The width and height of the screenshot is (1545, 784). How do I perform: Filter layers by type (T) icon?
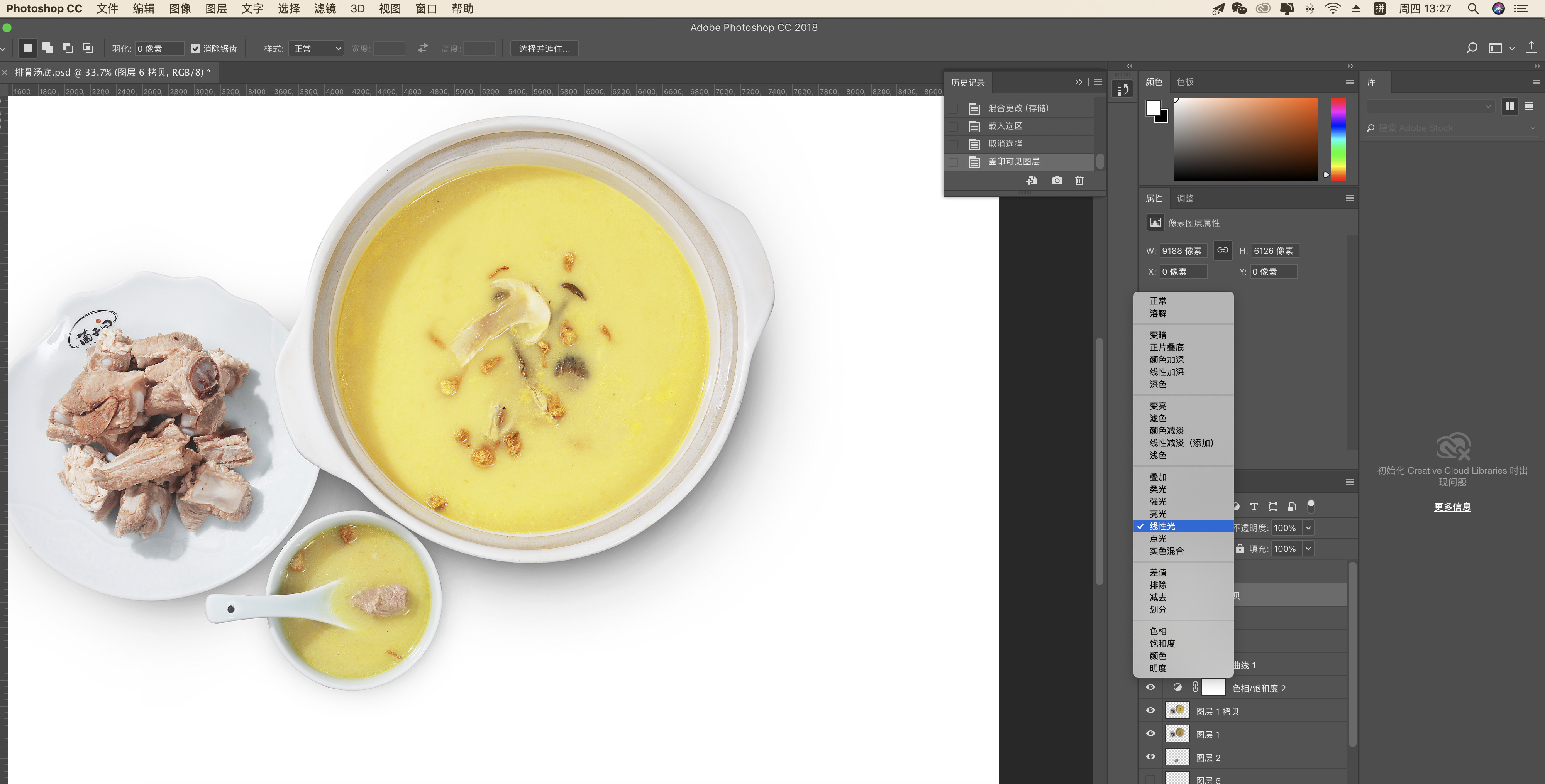point(1254,507)
